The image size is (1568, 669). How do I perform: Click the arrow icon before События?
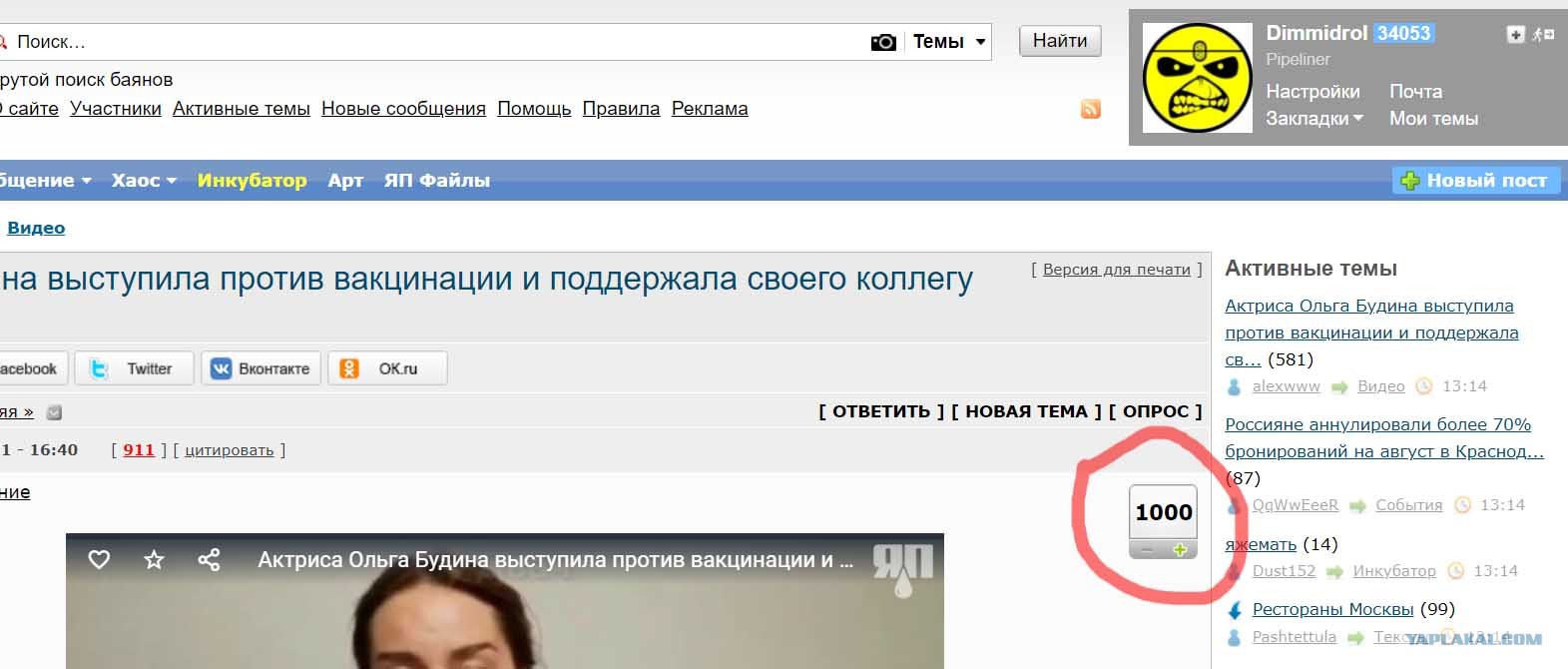pyautogui.click(x=1357, y=506)
